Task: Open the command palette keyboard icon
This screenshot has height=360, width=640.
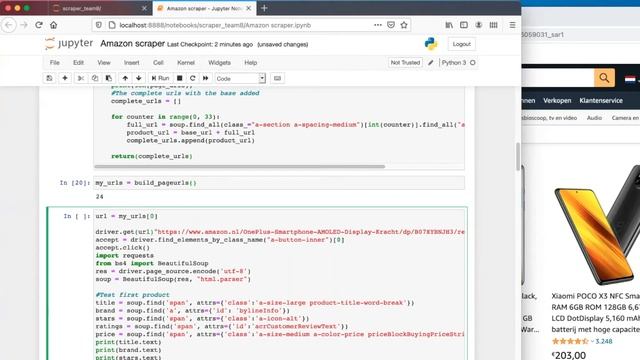Action: (x=277, y=78)
